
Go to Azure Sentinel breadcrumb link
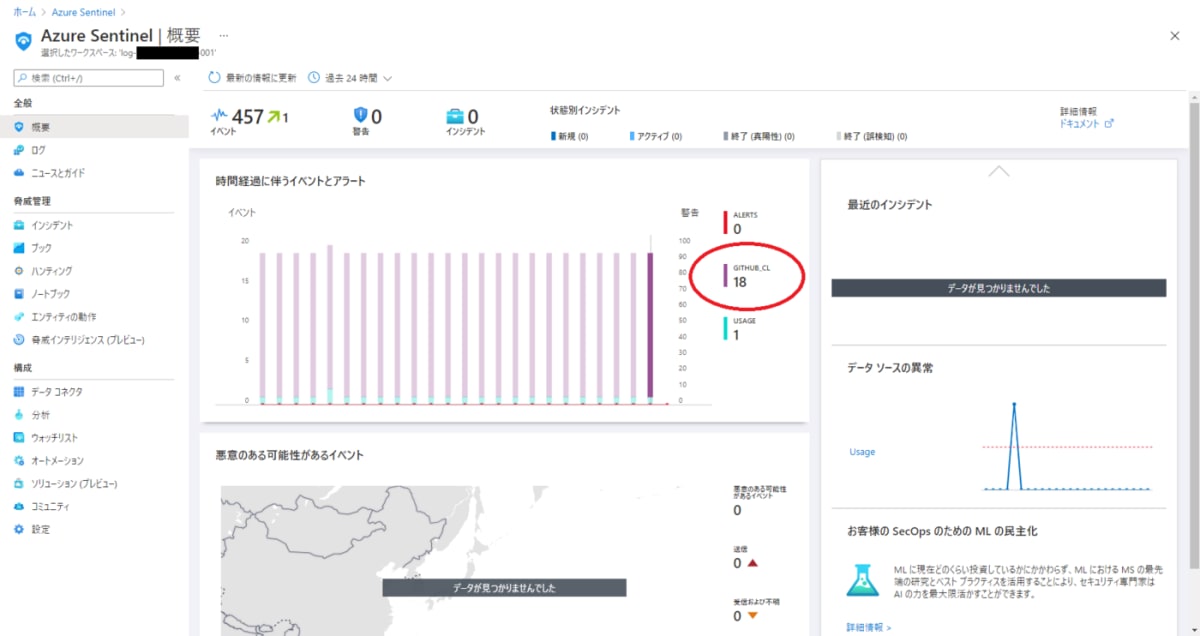click(82, 11)
